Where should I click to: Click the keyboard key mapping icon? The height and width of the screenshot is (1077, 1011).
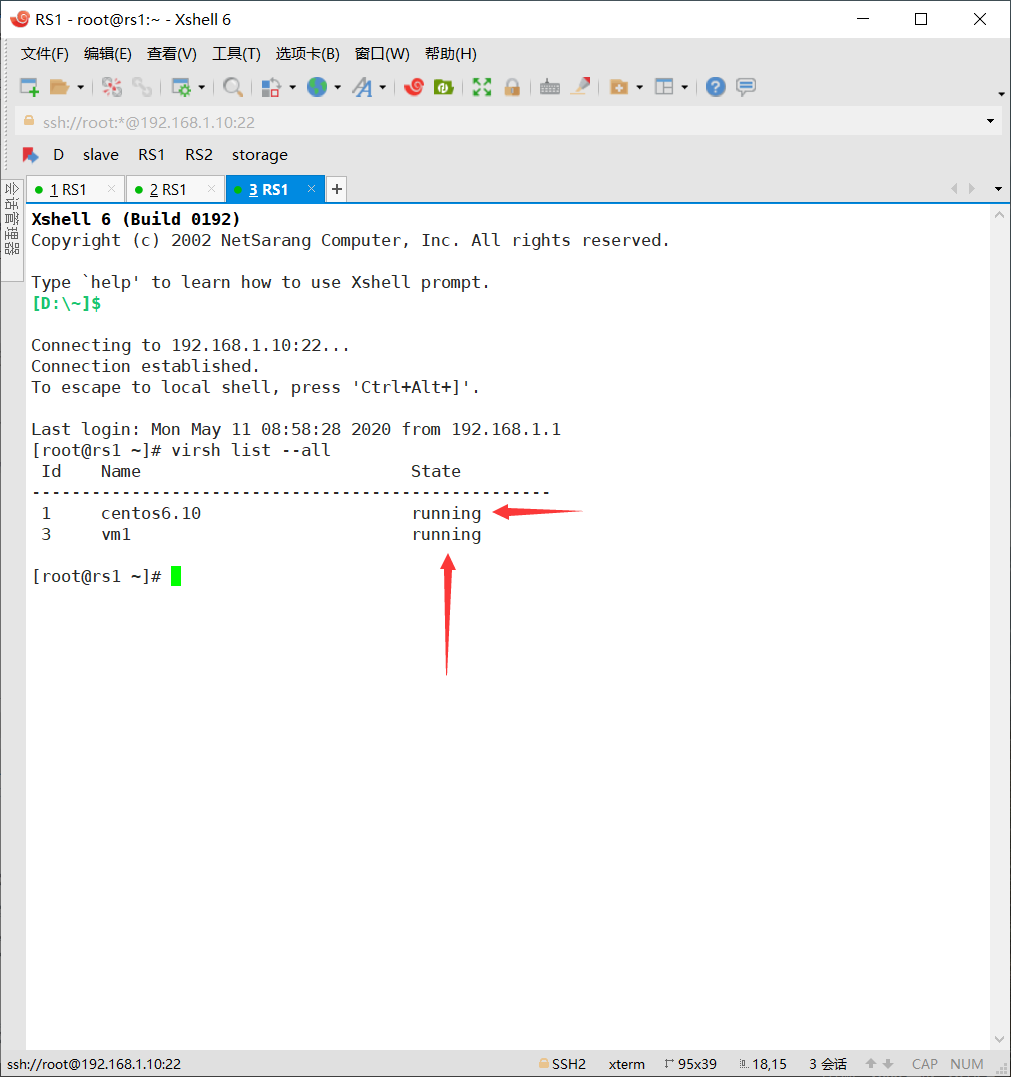click(x=550, y=87)
